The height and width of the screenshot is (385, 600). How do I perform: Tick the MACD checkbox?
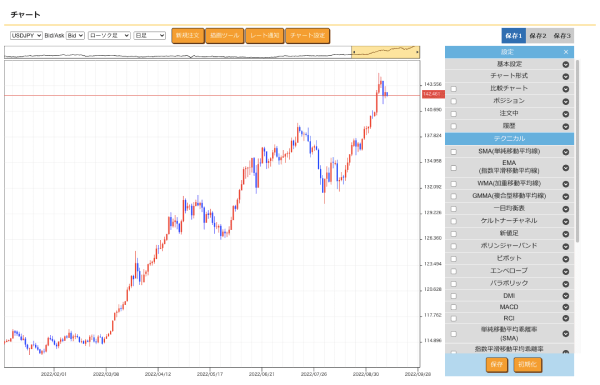click(x=453, y=307)
